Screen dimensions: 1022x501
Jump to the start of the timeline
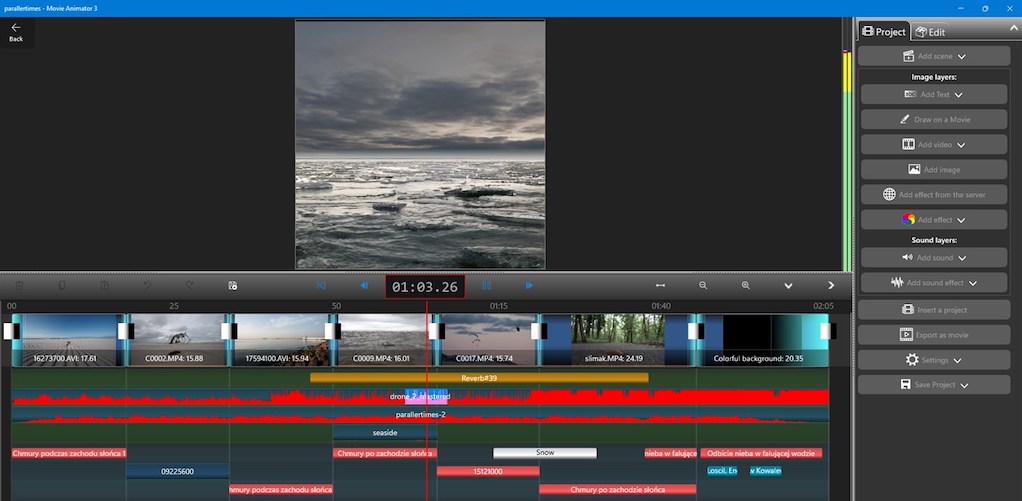pyautogui.click(x=321, y=286)
